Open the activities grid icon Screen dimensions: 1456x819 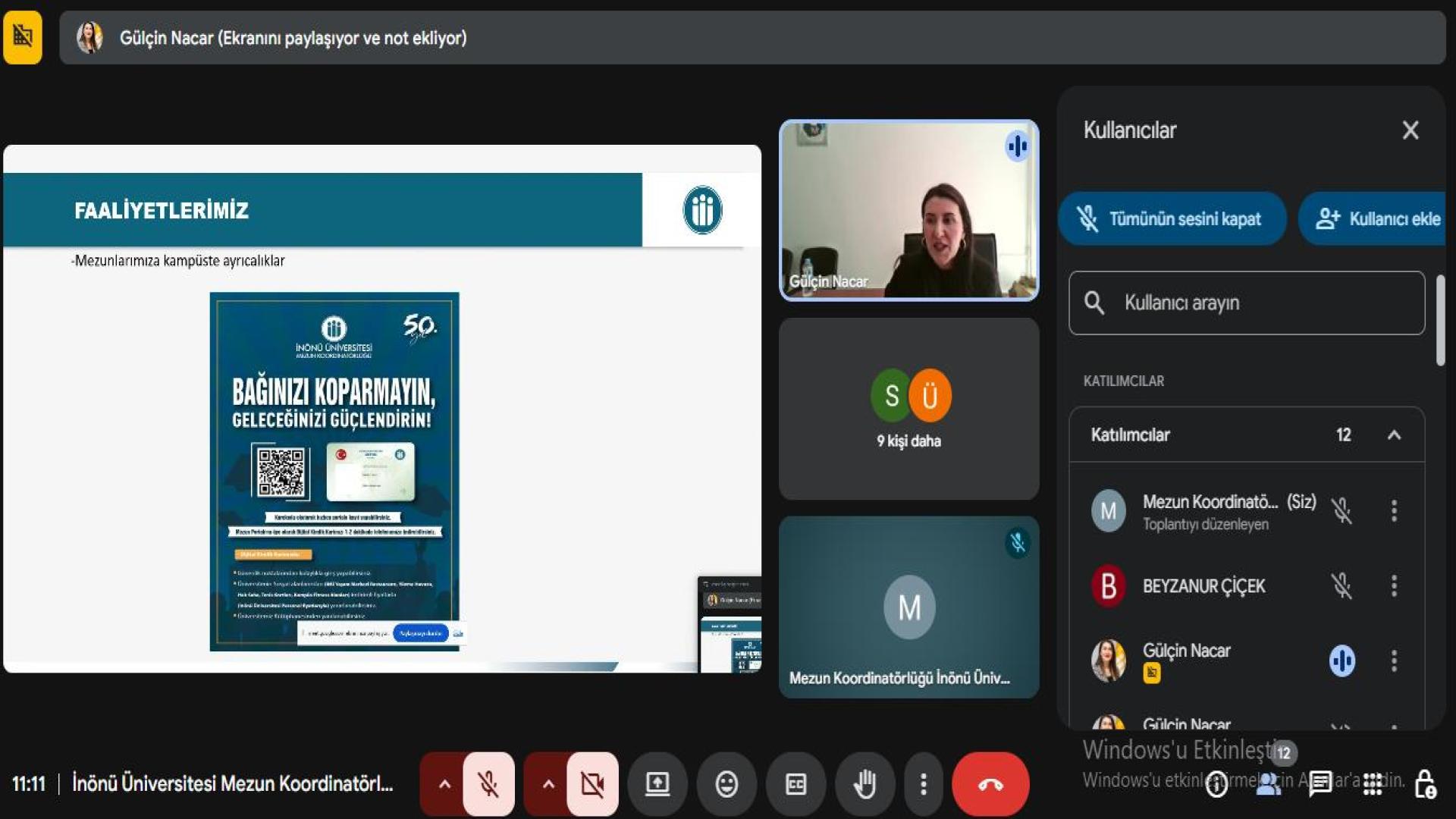click(1373, 784)
